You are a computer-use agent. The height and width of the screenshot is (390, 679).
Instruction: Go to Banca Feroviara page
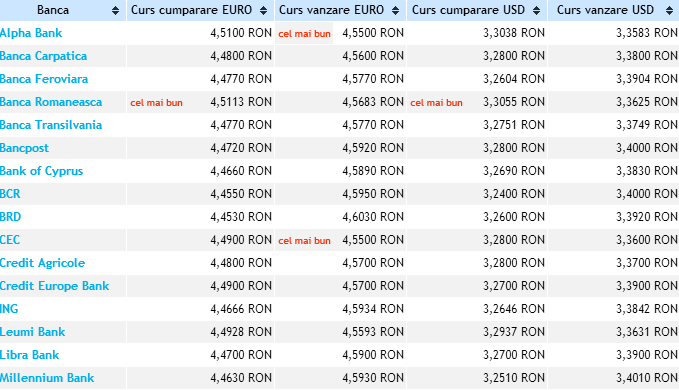click(x=44, y=79)
